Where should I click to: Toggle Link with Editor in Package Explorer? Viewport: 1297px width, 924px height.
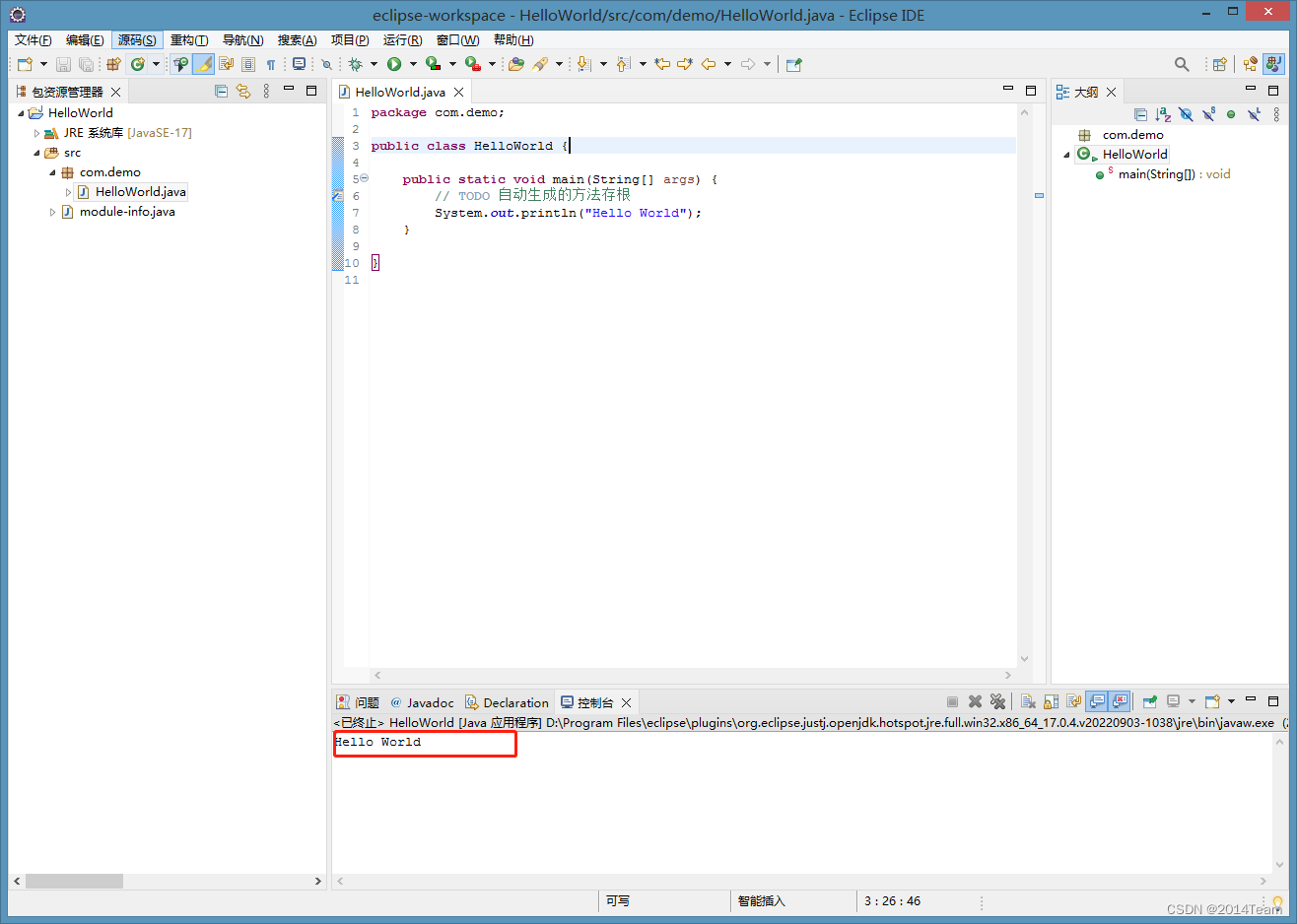(243, 92)
